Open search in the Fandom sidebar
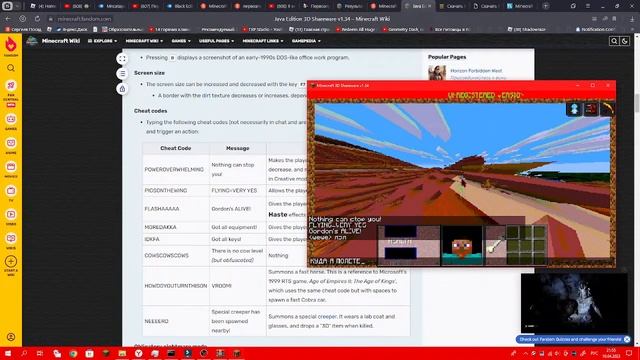Image resolution: width=640 pixels, height=360 pixels. point(11,68)
